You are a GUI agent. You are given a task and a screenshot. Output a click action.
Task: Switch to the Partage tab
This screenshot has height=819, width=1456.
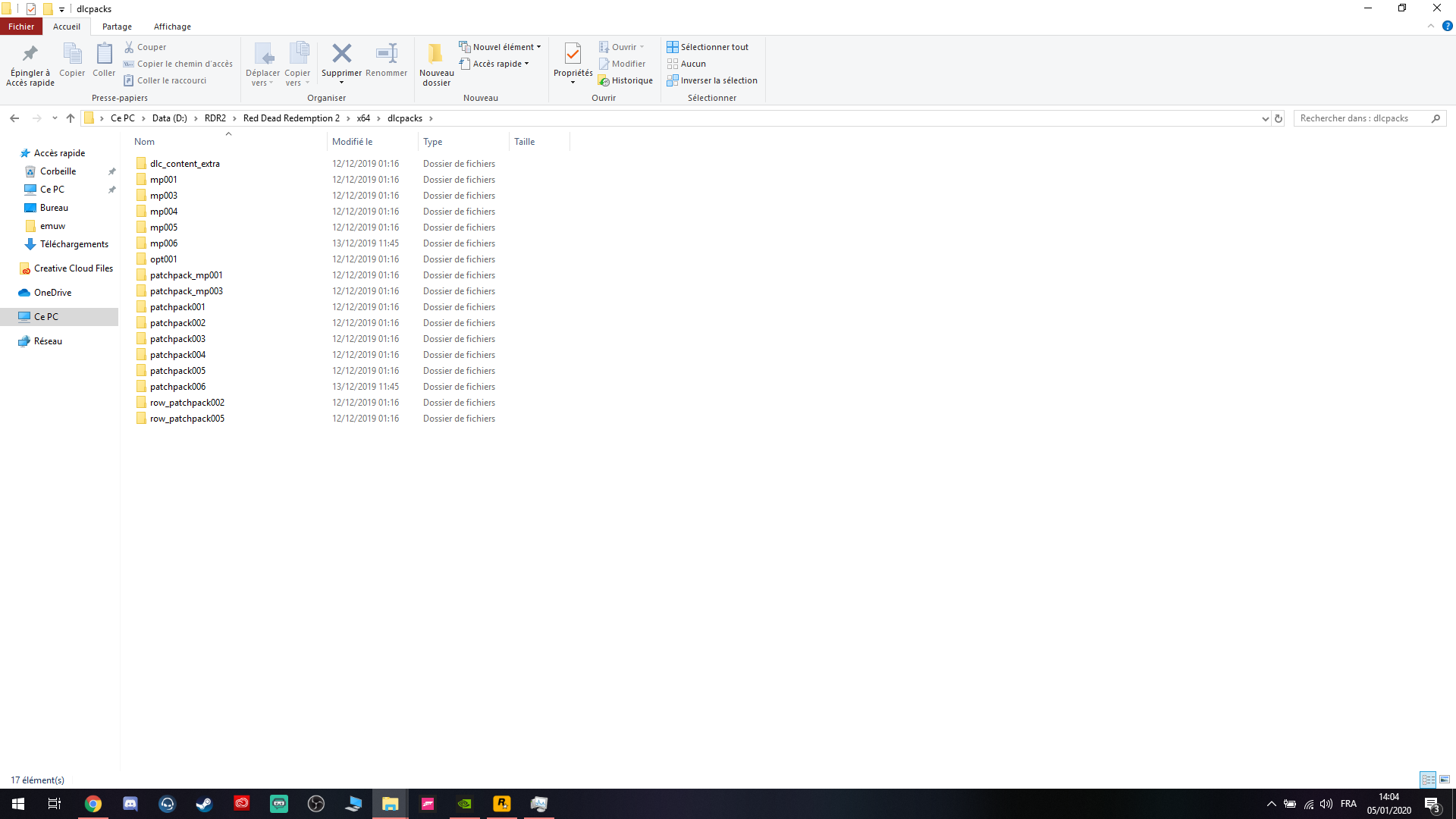117,27
